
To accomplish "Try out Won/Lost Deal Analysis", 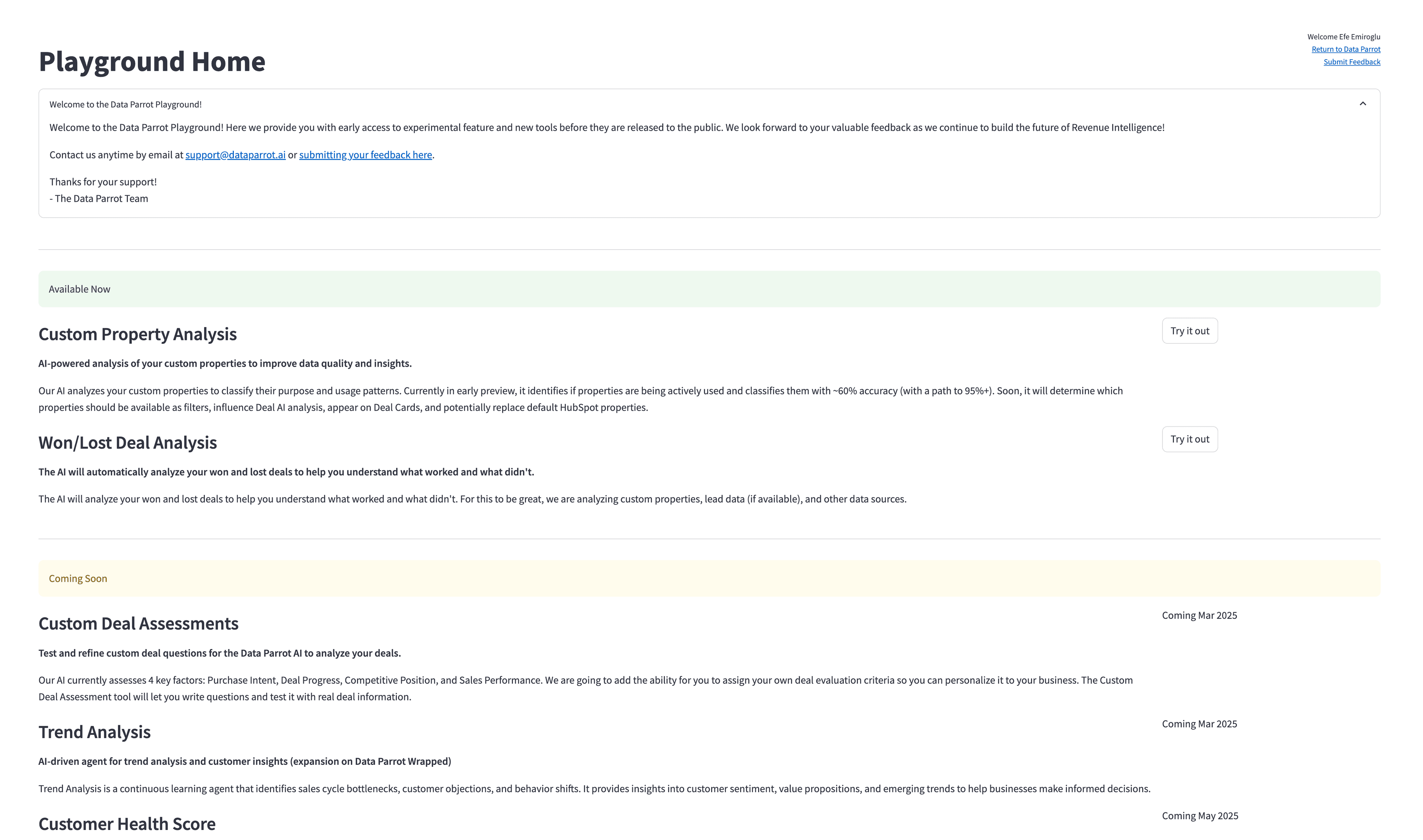I will (x=1189, y=439).
